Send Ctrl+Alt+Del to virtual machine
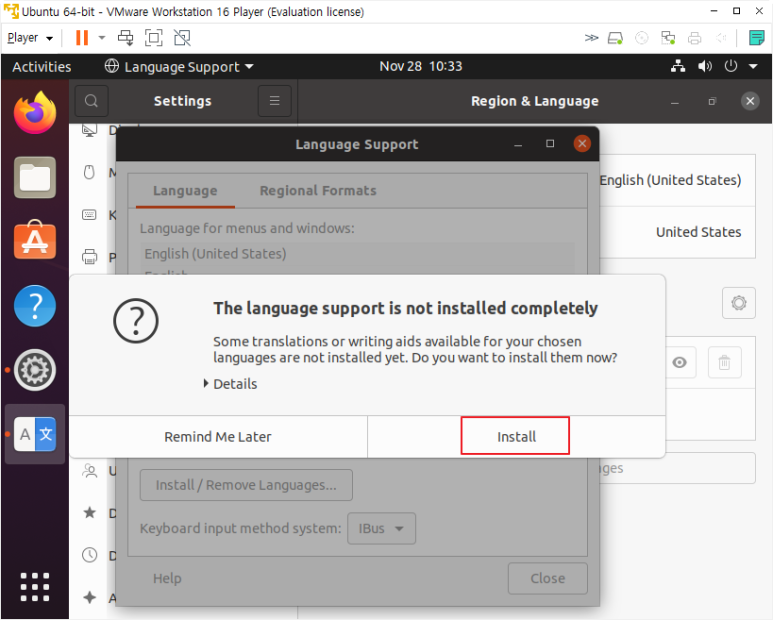 [126, 38]
